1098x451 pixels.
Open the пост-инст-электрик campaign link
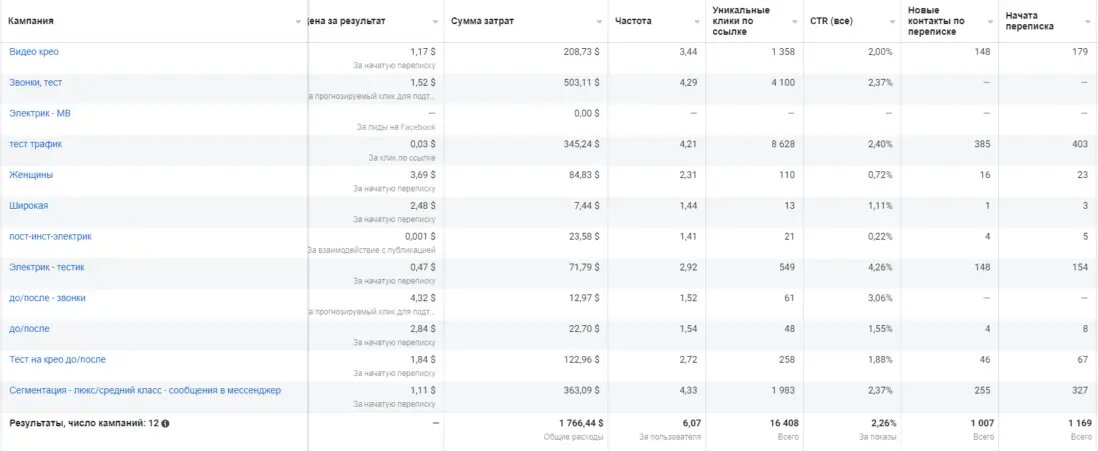pyautogui.click(x=50, y=237)
